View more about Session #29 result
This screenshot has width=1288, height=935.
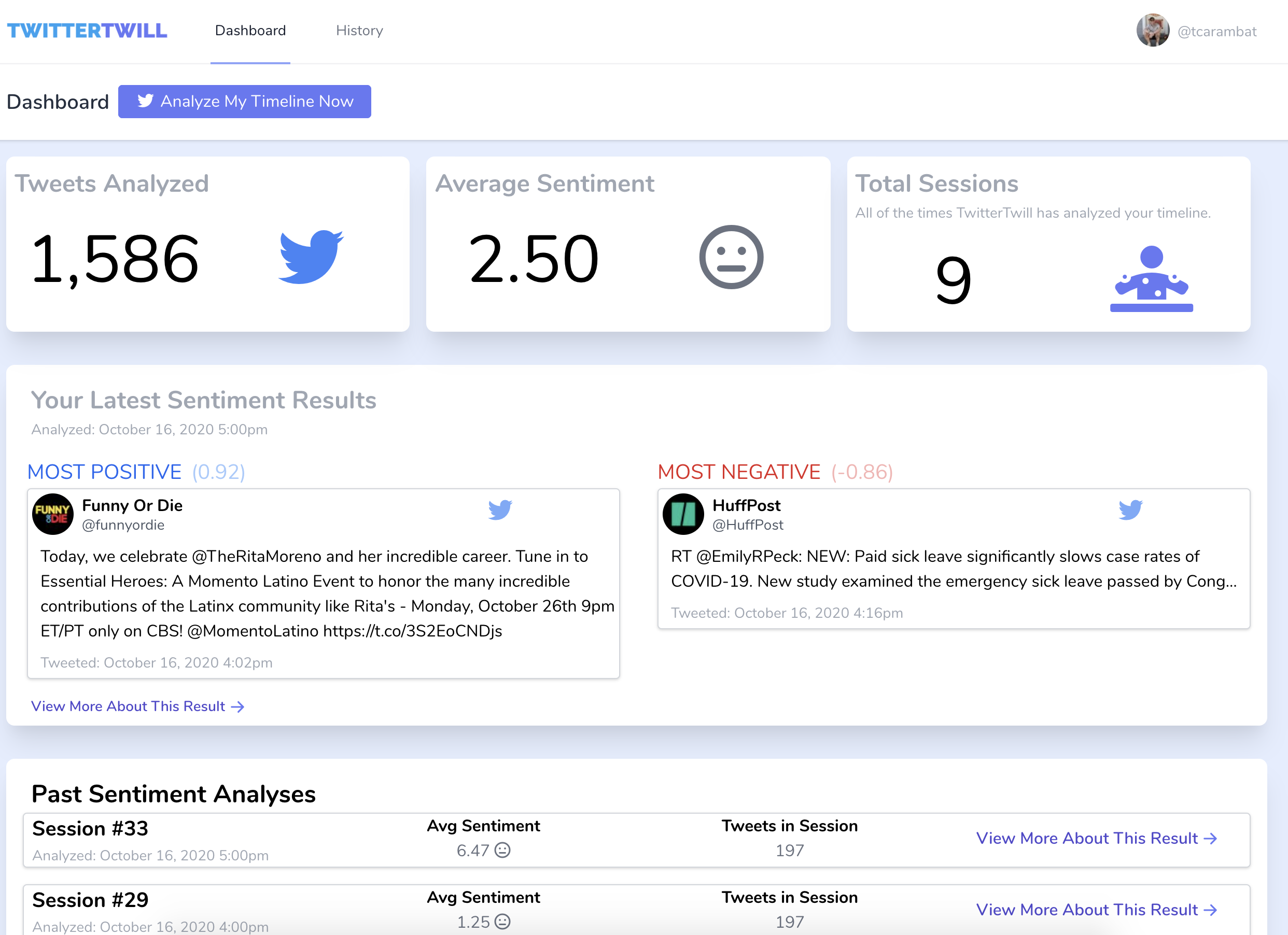click(1096, 910)
